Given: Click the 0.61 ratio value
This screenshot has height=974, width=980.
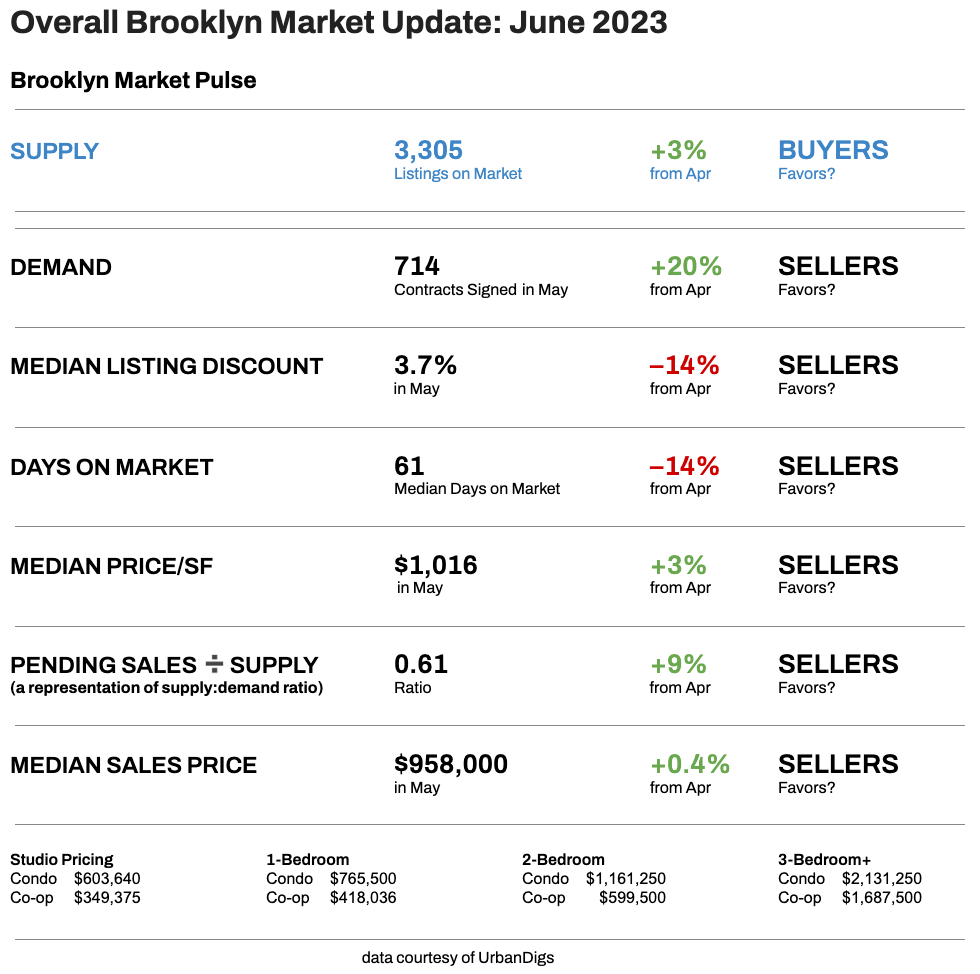Looking at the screenshot, I should (x=421, y=664).
